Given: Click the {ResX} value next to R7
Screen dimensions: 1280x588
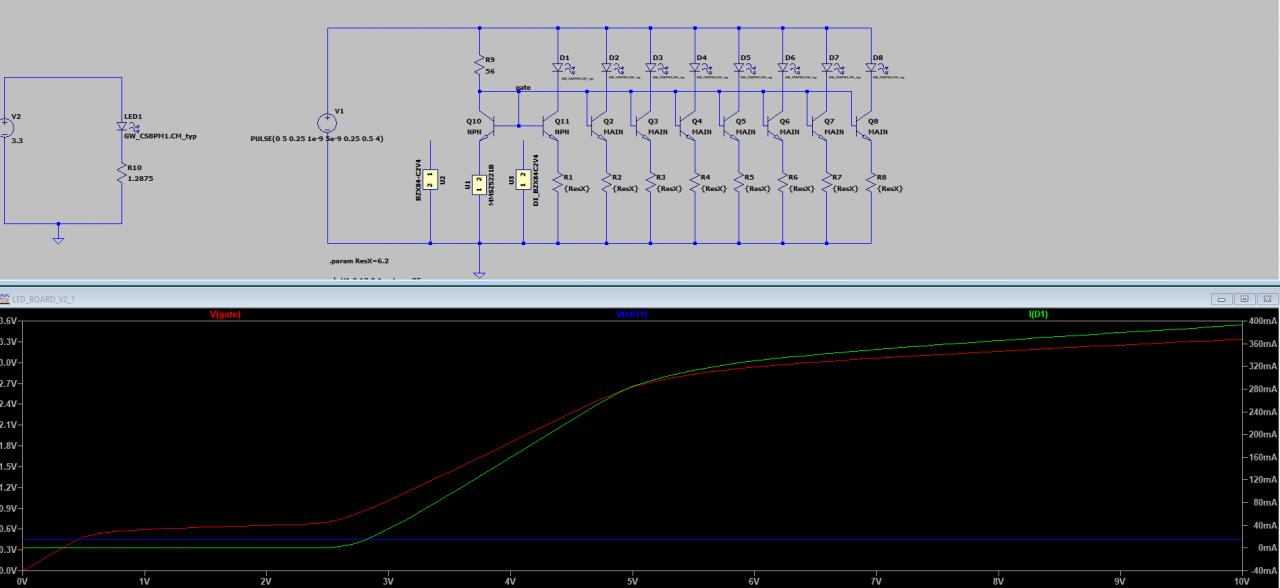Looking at the screenshot, I should point(845,188).
